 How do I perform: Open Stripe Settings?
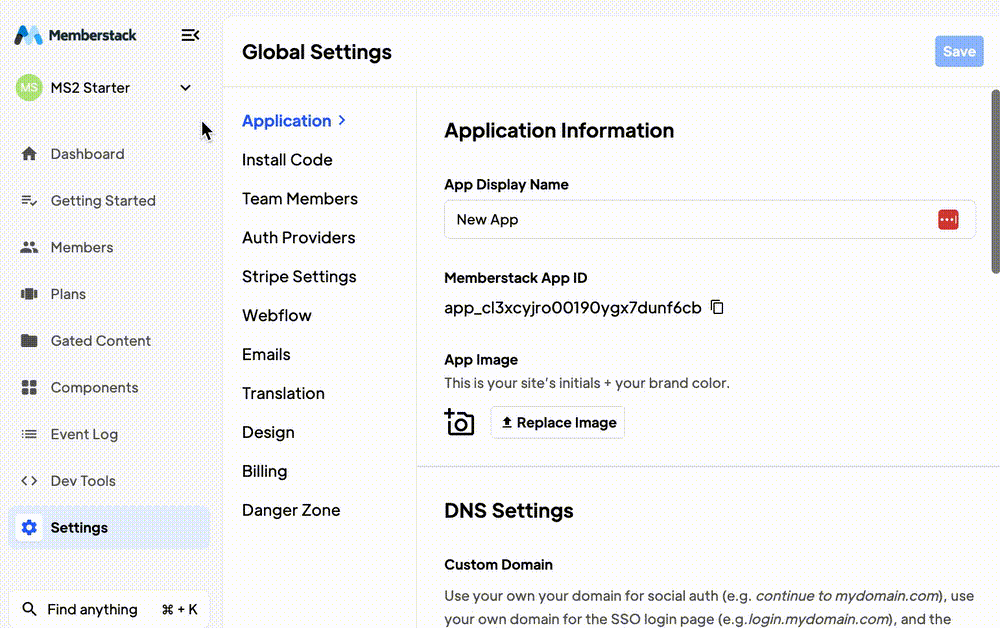tap(299, 277)
